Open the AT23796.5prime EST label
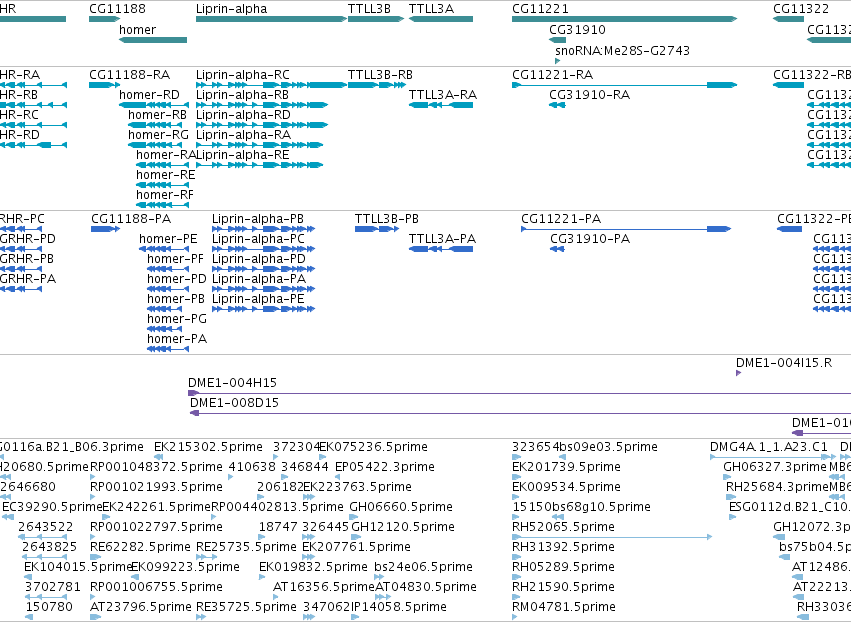 coord(141,607)
